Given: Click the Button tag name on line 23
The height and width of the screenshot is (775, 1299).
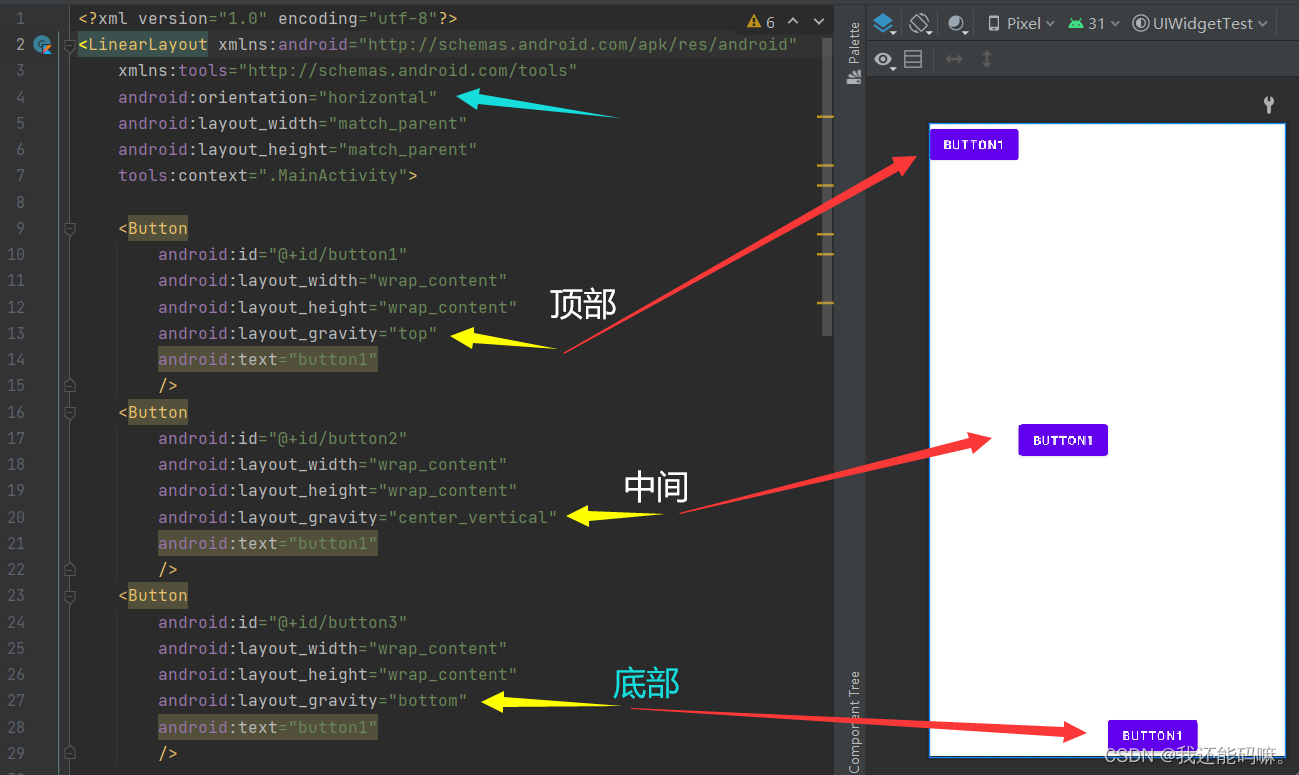Looking at the screenshot, I should pos(158,596).
